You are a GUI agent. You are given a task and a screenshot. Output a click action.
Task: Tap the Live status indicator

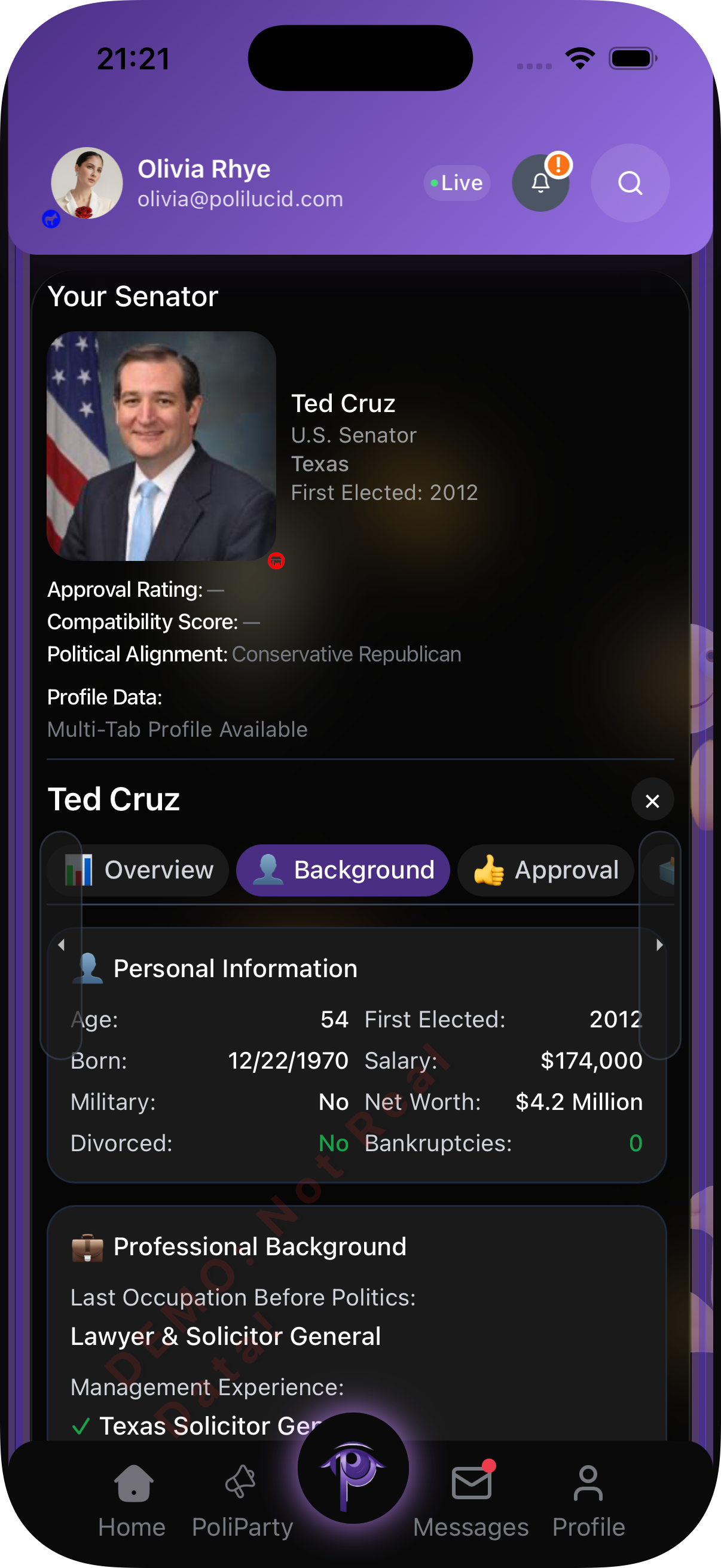pyautogui.click(x=456, y=182)
